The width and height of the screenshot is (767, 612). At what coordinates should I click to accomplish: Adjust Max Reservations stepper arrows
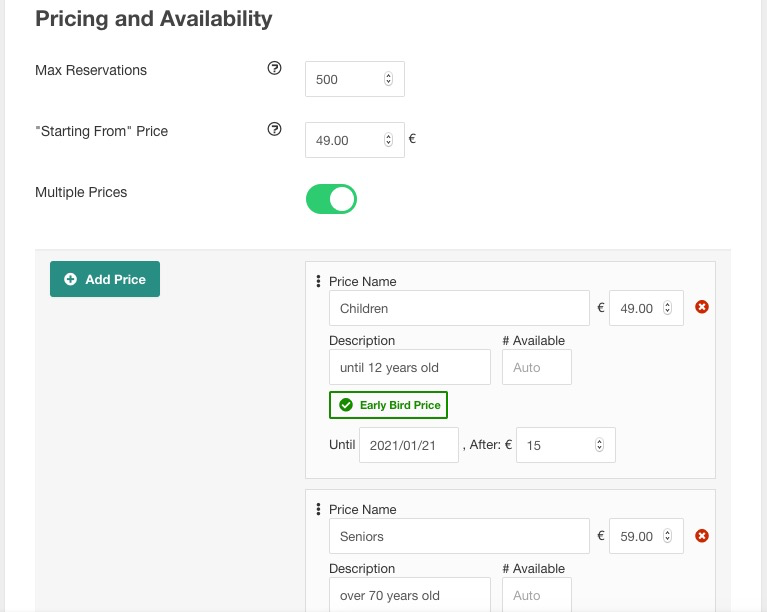pos(388,79)
